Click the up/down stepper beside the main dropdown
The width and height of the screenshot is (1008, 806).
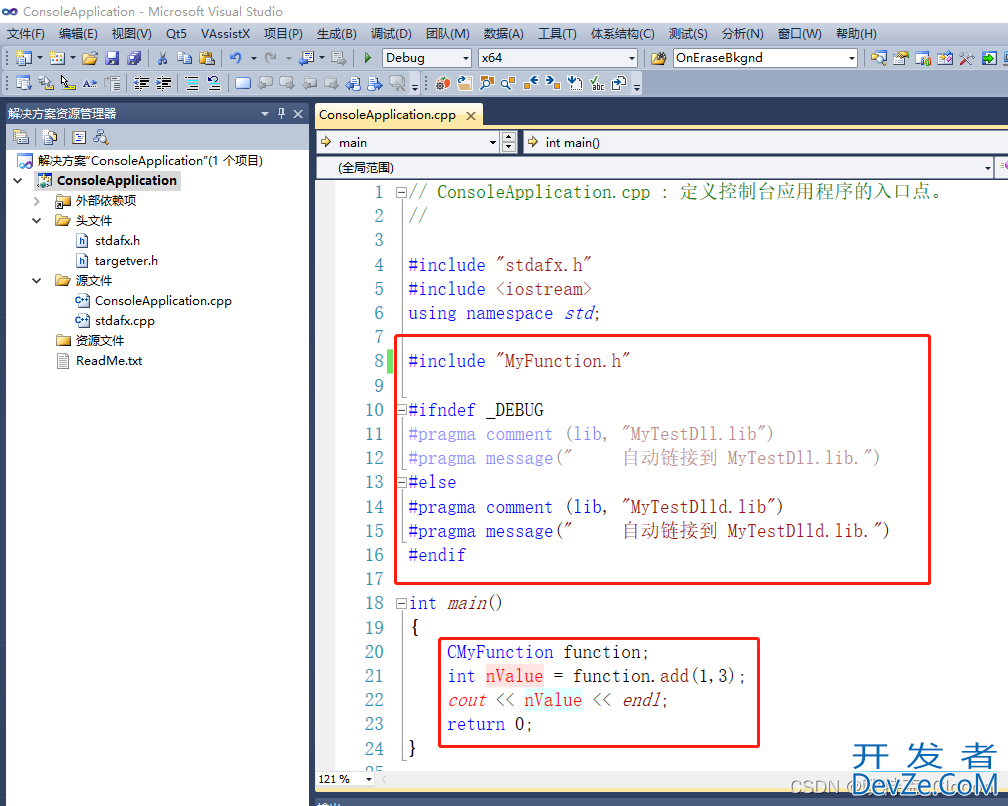[x=508, y=142]
